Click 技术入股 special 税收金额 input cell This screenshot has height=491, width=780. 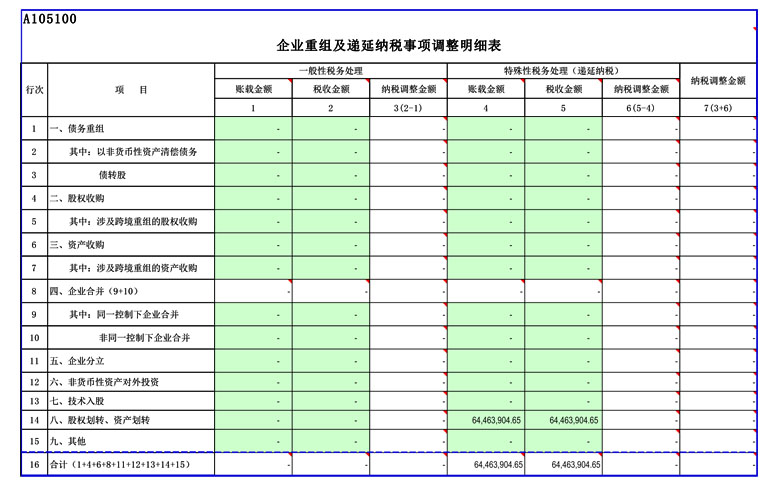click(563, 401)
